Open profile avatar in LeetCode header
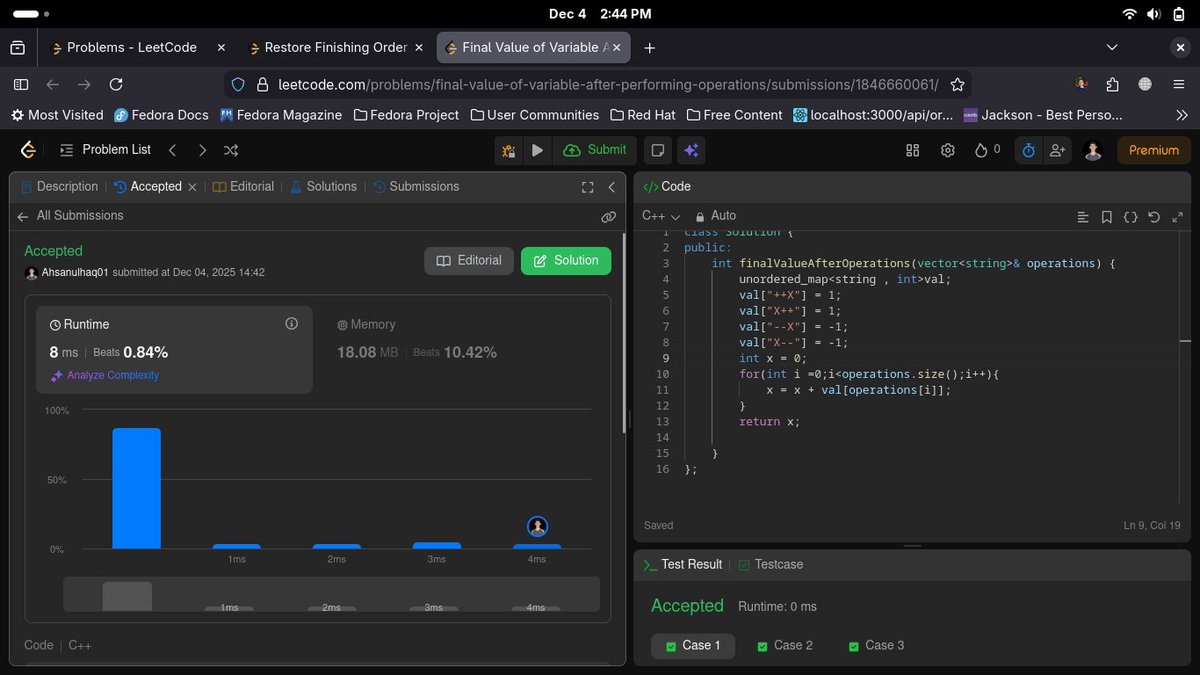 tap(1093, 150)
